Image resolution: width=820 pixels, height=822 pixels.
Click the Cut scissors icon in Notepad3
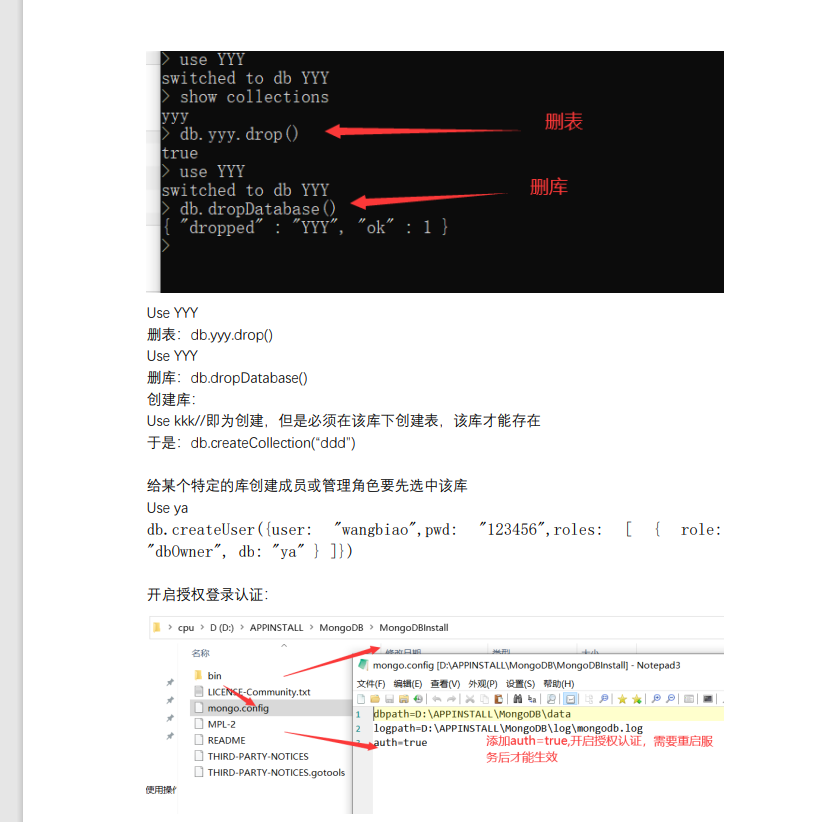click(470, 699)
